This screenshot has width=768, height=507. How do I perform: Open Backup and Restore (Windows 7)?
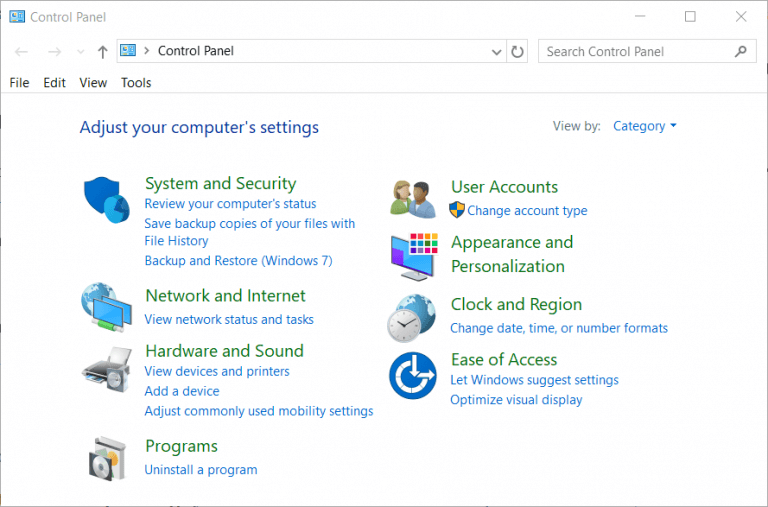coord(239,260)
